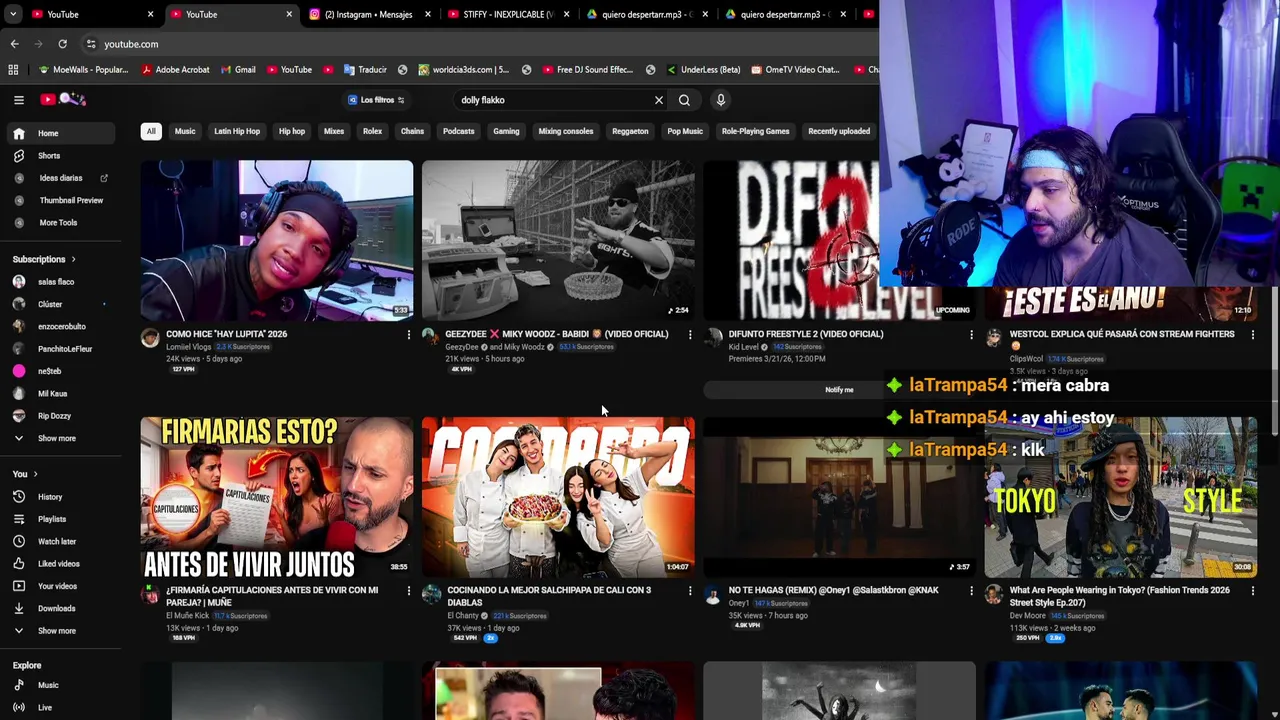The image size is (1280, 720).
Task: Open options menu for COMO HICE HAY LUPITA video
Action: (x=408, y=335)
